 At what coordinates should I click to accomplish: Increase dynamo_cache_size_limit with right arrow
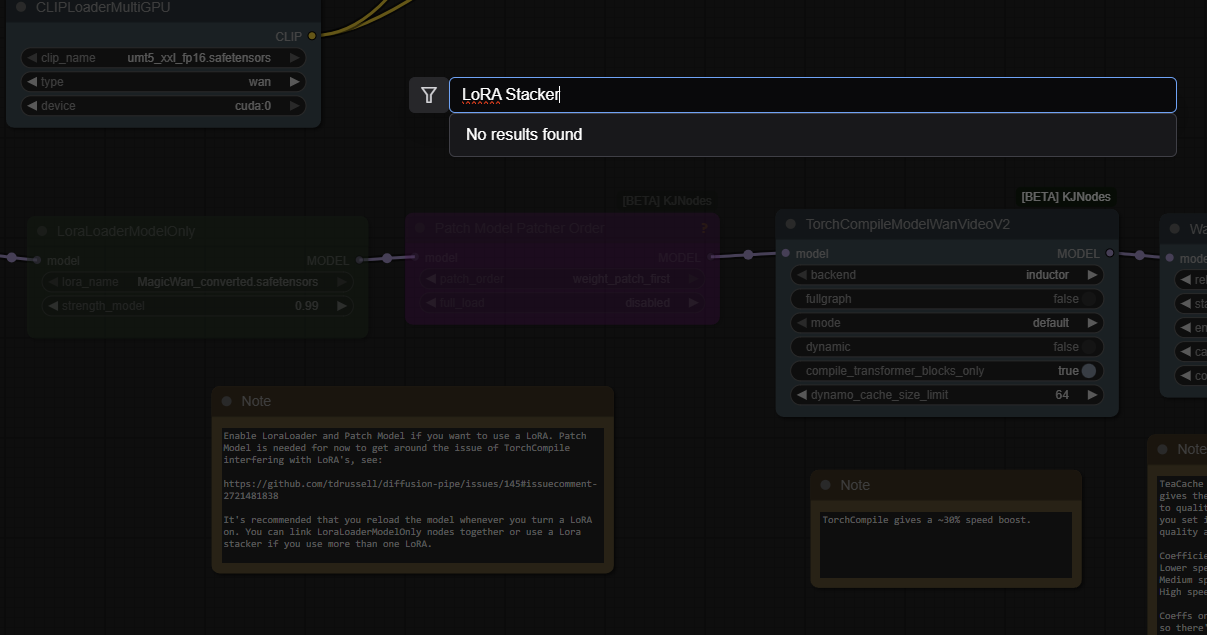click(1092, 395)
